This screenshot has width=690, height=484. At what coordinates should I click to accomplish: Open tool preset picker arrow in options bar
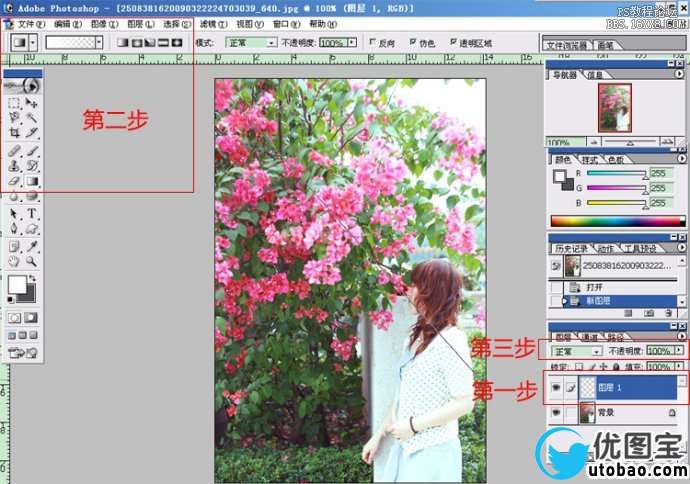click(x=33, y=43)
